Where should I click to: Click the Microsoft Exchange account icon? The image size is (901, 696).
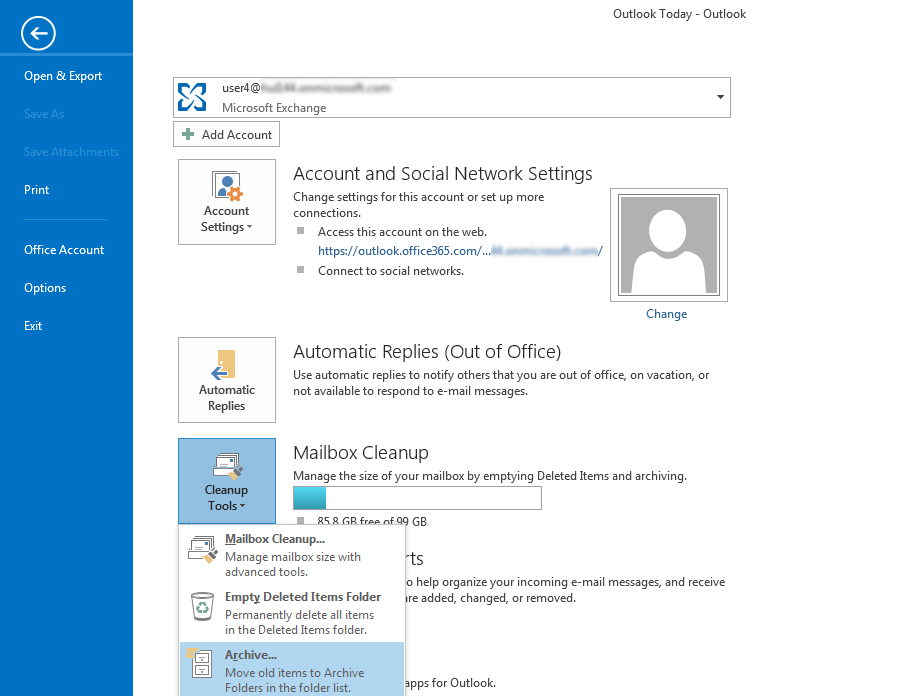pyautogui.click(x=192, y=97)
